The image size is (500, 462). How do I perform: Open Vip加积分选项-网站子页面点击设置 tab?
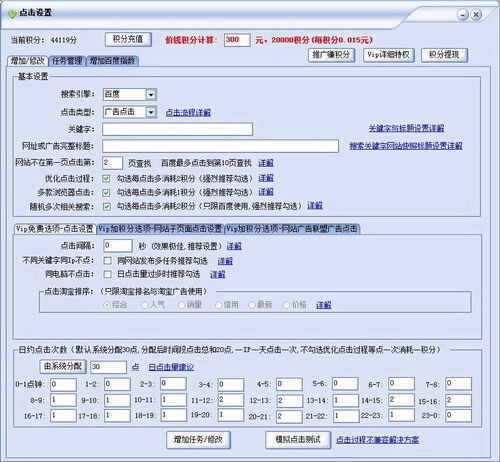click(160, 229)
